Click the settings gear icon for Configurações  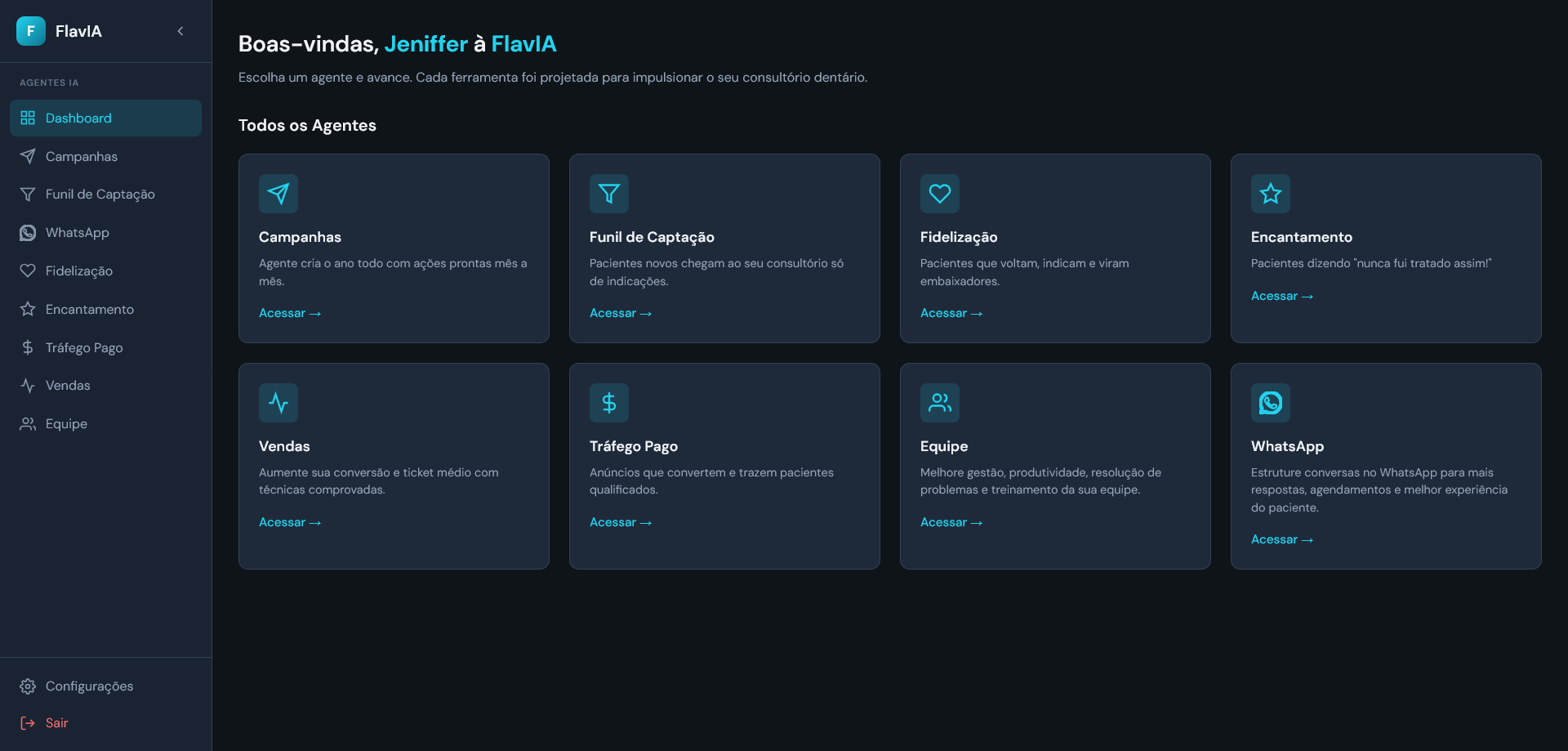(27, 686)
